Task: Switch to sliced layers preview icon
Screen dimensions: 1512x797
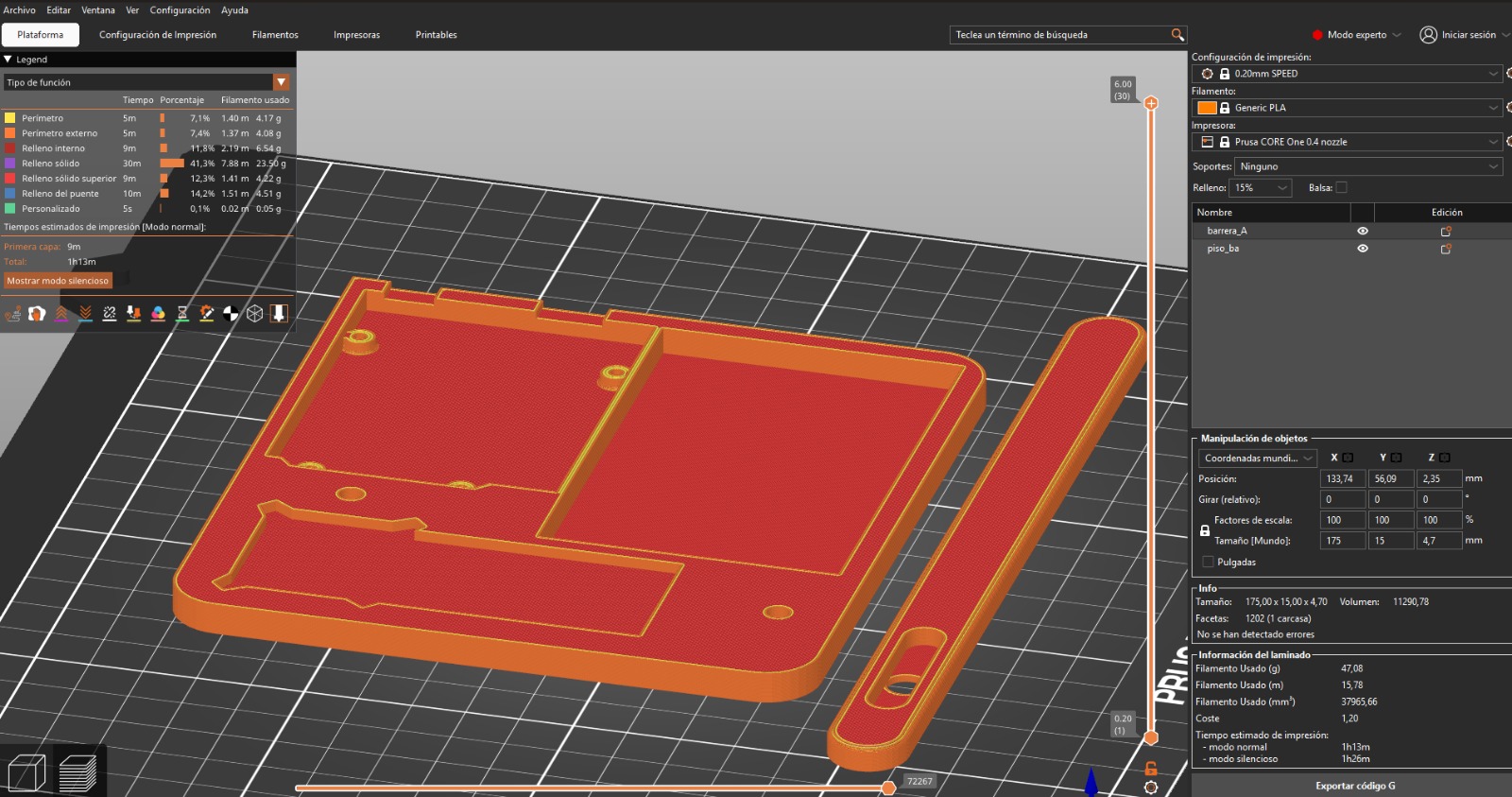Action: (77, 772)
